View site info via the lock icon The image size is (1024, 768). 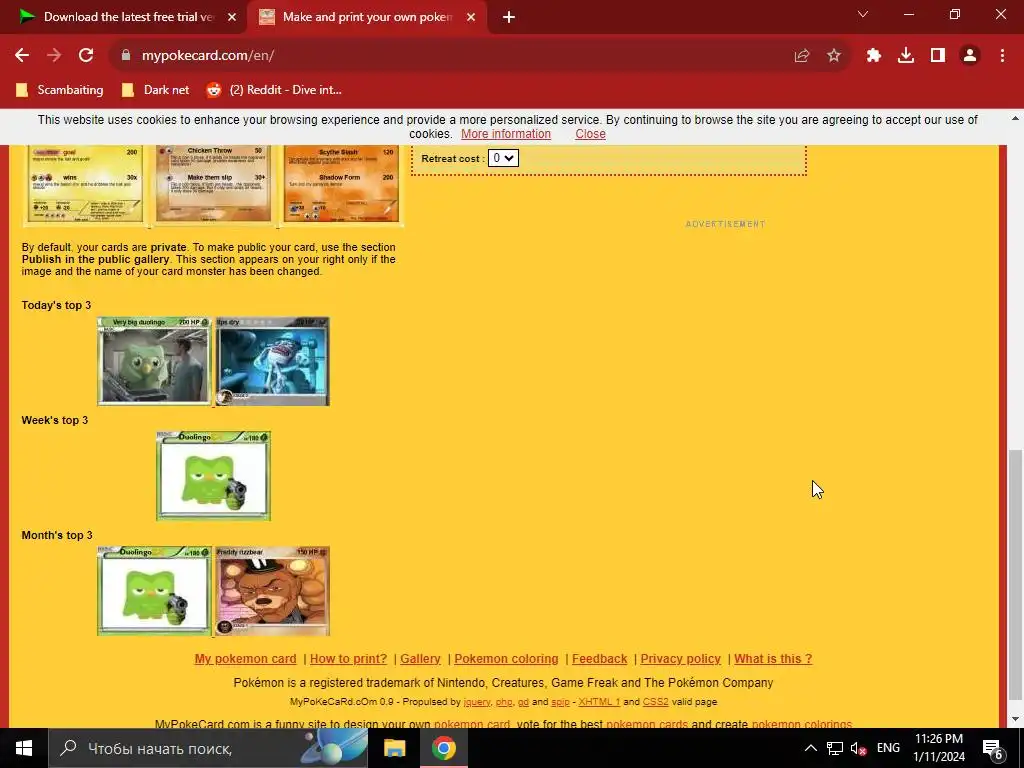[x=126, y=56]
